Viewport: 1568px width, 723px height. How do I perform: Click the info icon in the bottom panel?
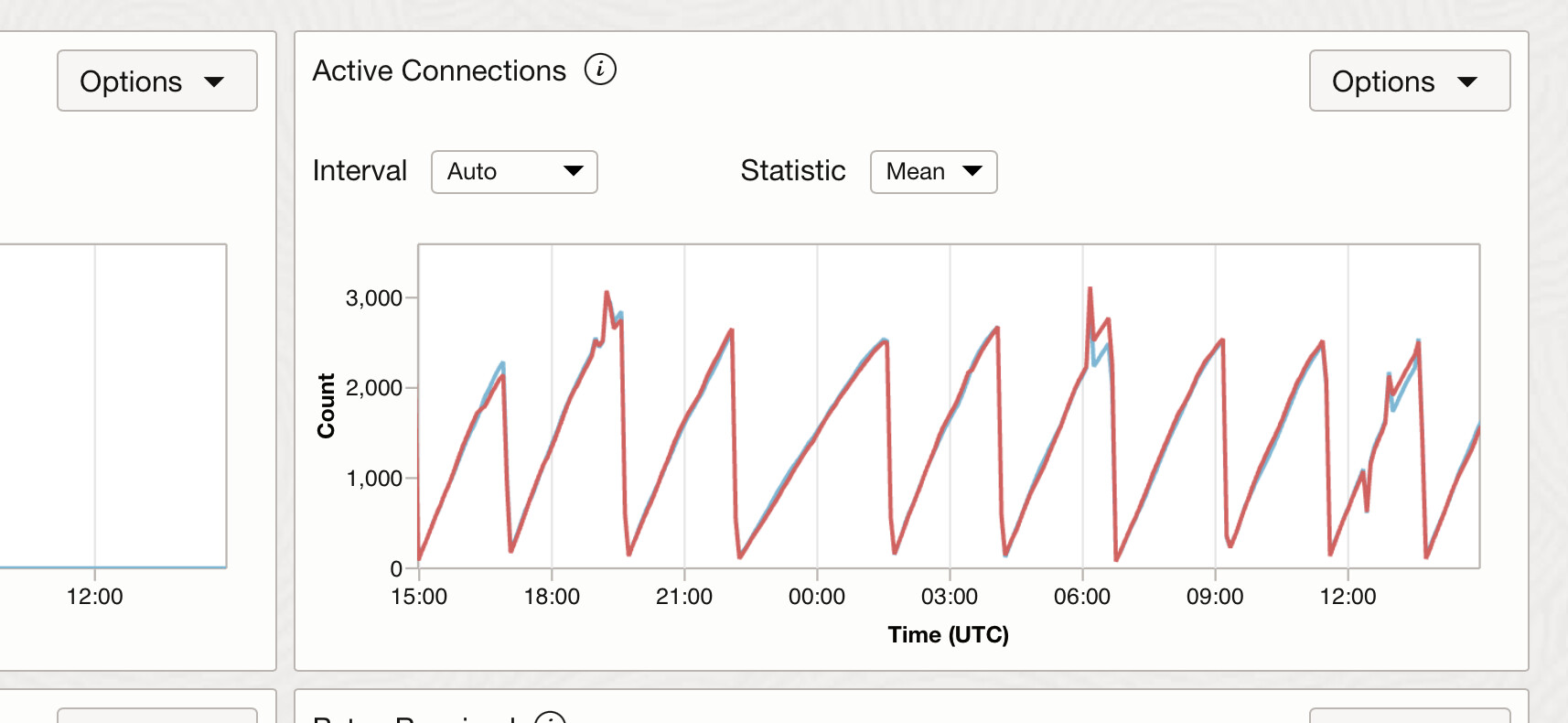550,717
